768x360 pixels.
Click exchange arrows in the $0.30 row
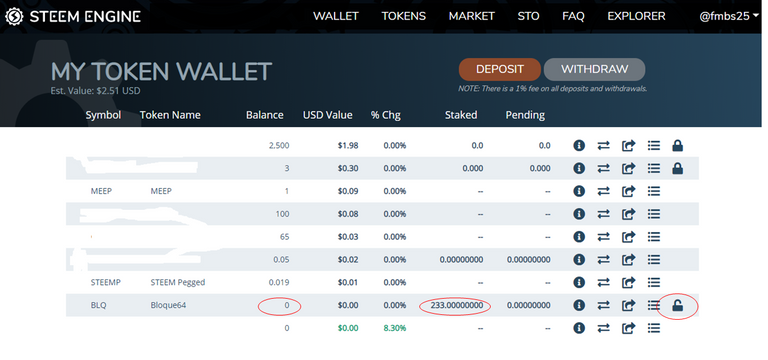603,168
